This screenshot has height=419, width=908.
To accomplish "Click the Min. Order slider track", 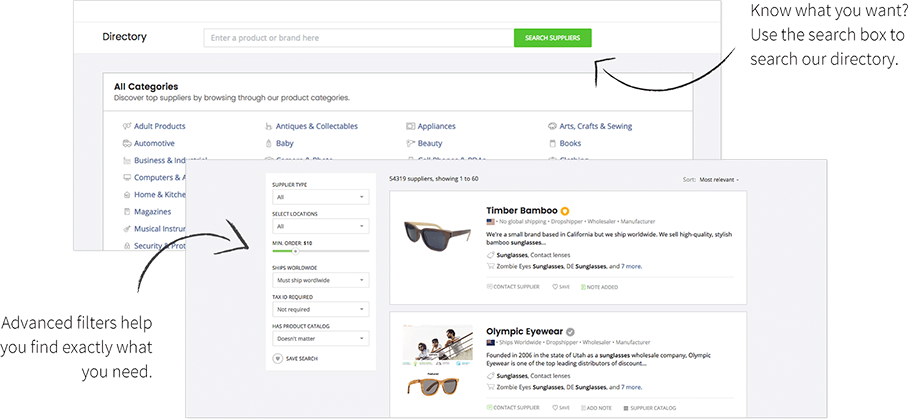I will pos(321,251).
